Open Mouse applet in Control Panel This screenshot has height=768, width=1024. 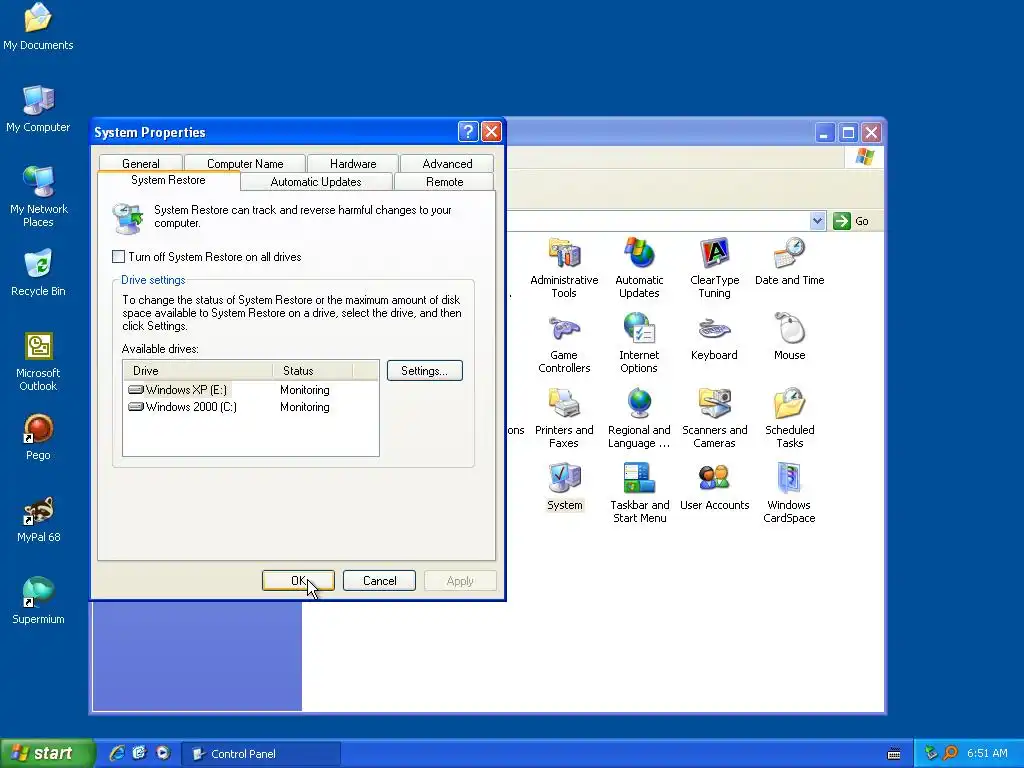[x=790, y=338]
